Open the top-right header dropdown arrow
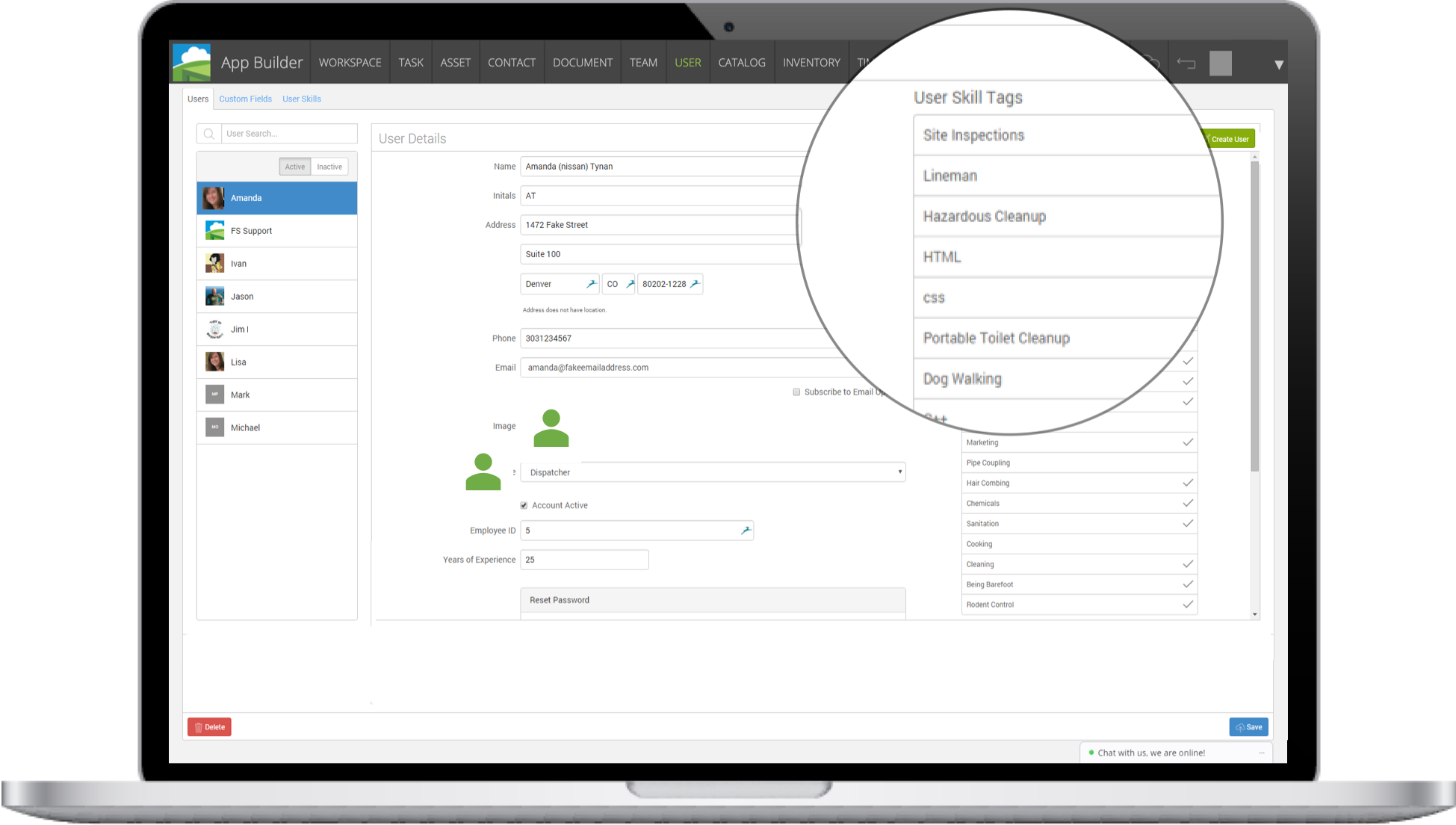The width and height of the screenshot is (1456, 825). [x=1278, y=65]
